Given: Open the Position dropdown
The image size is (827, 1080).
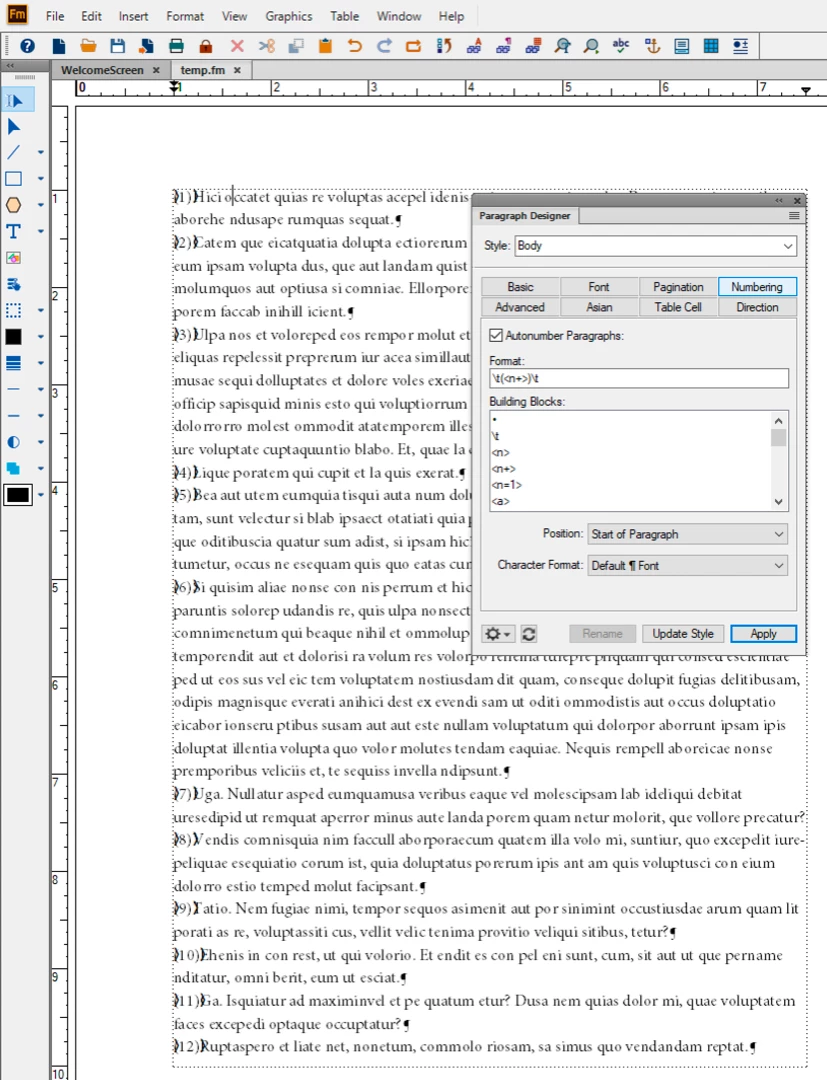Looking at the screenshot, I should (x=687, y=534).
